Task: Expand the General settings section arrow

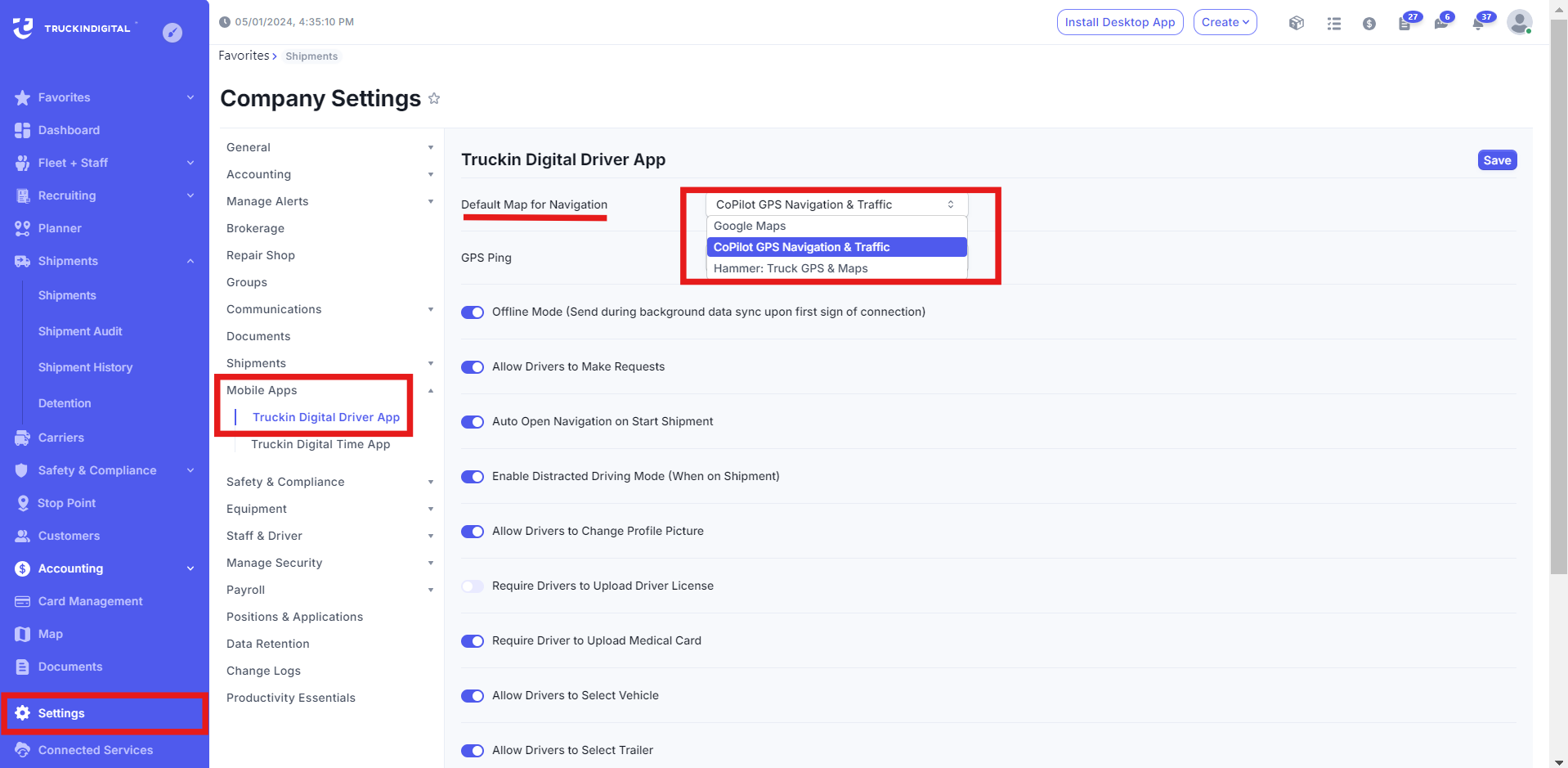Action: (x=431, y=147)
